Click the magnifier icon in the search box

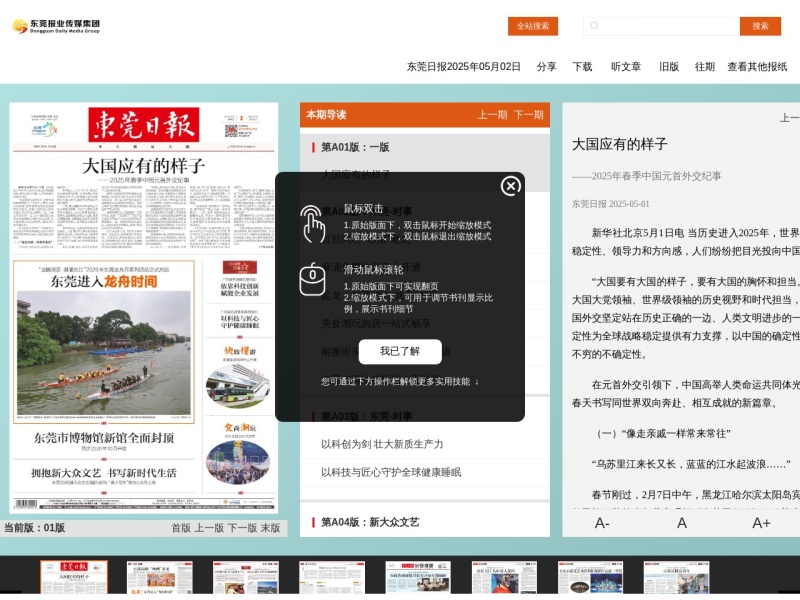point(594,26)
